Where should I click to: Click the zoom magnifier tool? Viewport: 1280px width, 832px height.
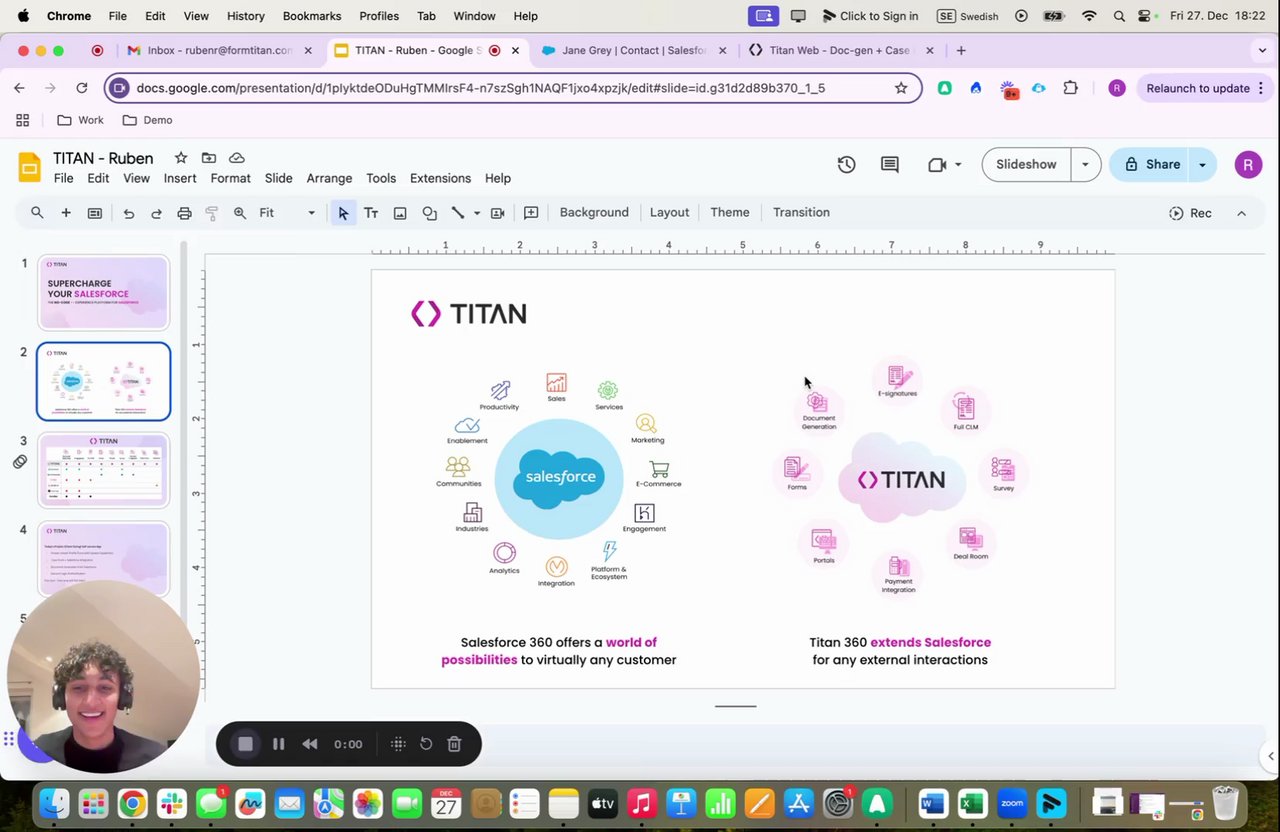coord(240,213)
